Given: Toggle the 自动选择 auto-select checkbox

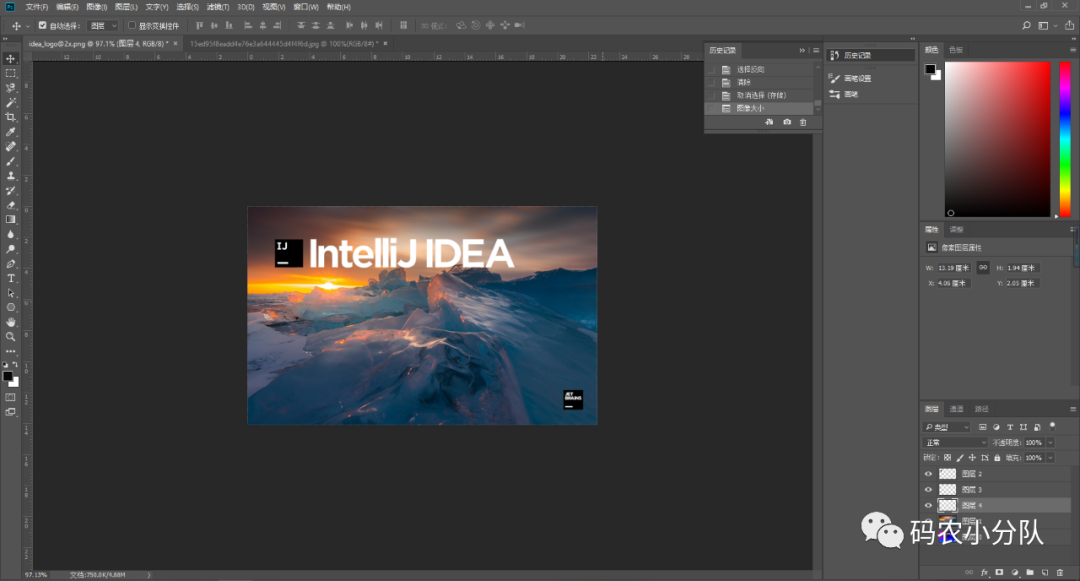Looking at the screenshot, I should pyautogui.click(x=43, y=25).
